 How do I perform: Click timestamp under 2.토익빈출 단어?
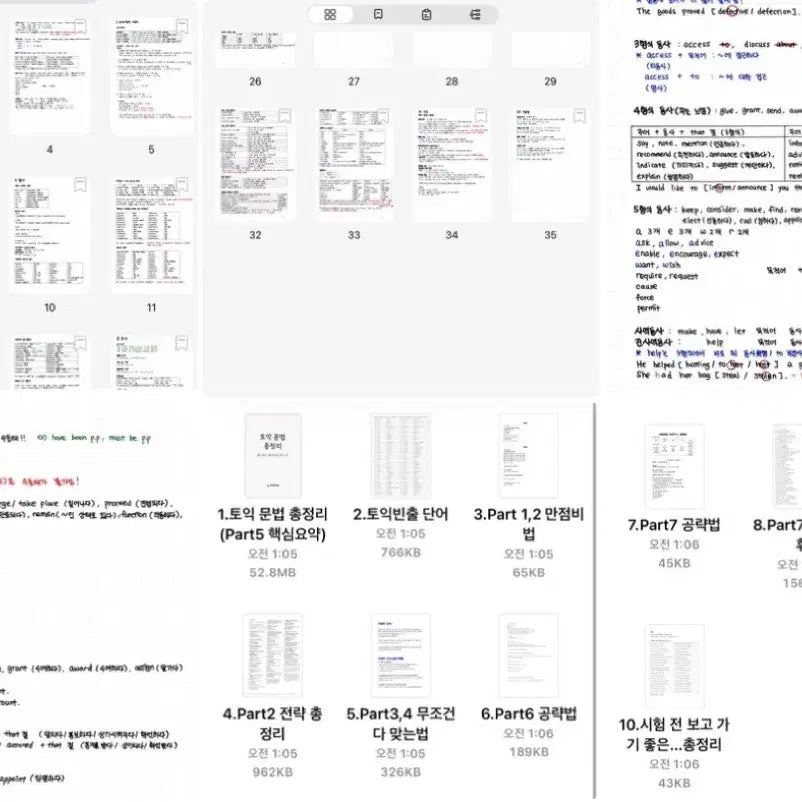pyautogui.click(x=400, y=533)
